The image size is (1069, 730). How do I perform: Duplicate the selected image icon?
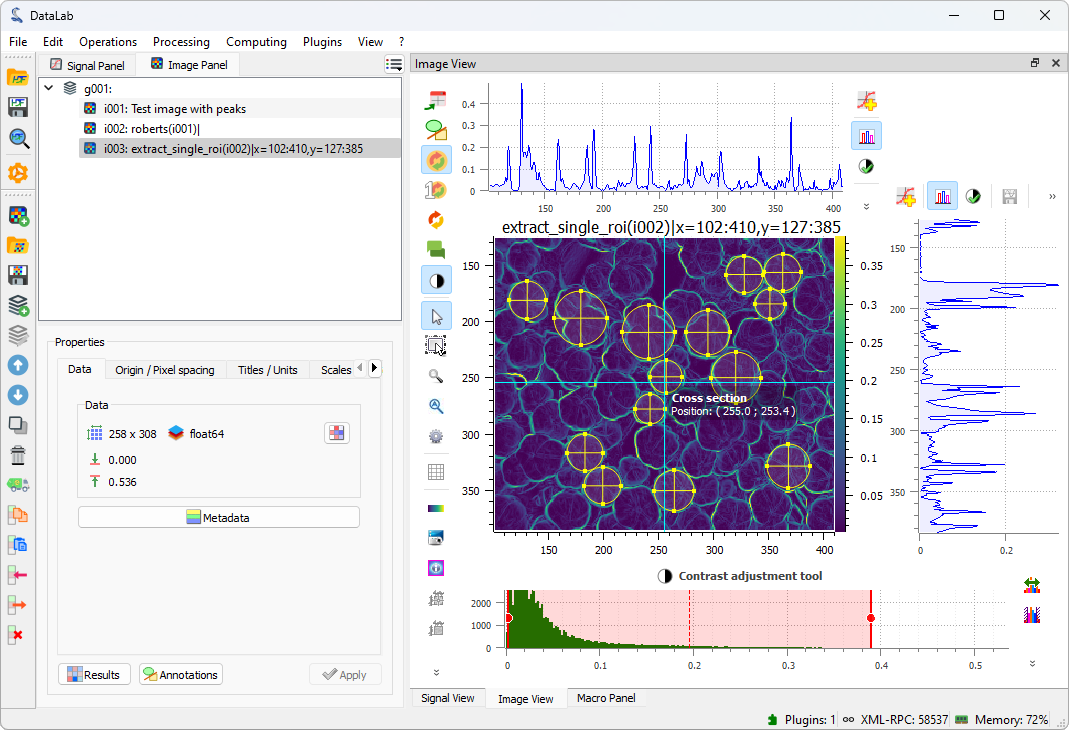pyautogui.click(x=18, y=425)
